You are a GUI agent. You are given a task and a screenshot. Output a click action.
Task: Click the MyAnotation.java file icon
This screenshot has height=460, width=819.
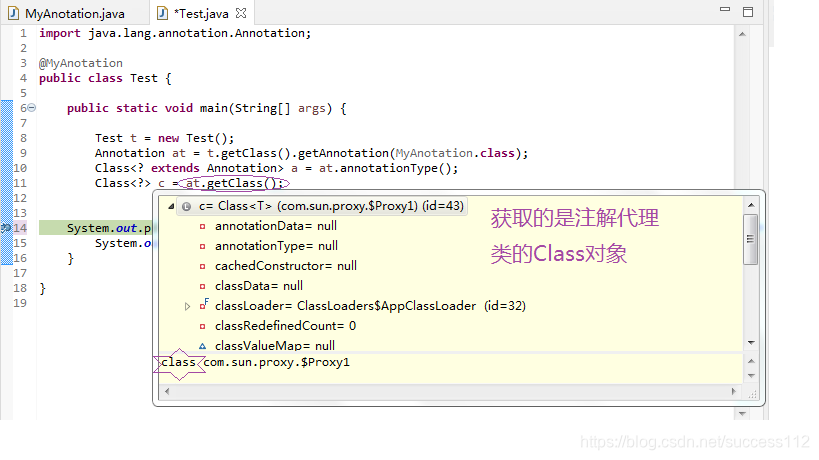[x=14, y=13]
